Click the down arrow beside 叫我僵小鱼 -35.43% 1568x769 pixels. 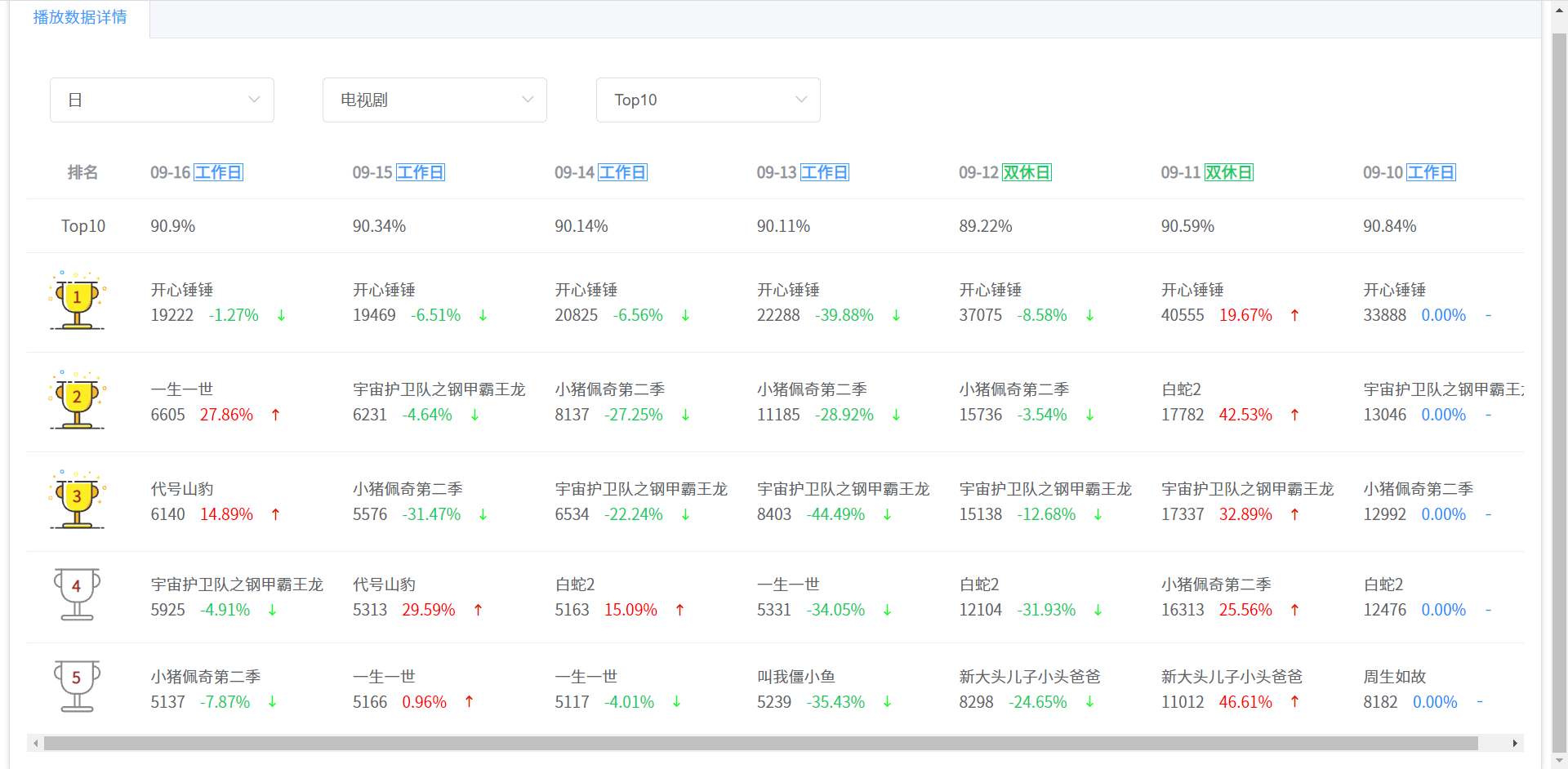click(x=885, y=702)
